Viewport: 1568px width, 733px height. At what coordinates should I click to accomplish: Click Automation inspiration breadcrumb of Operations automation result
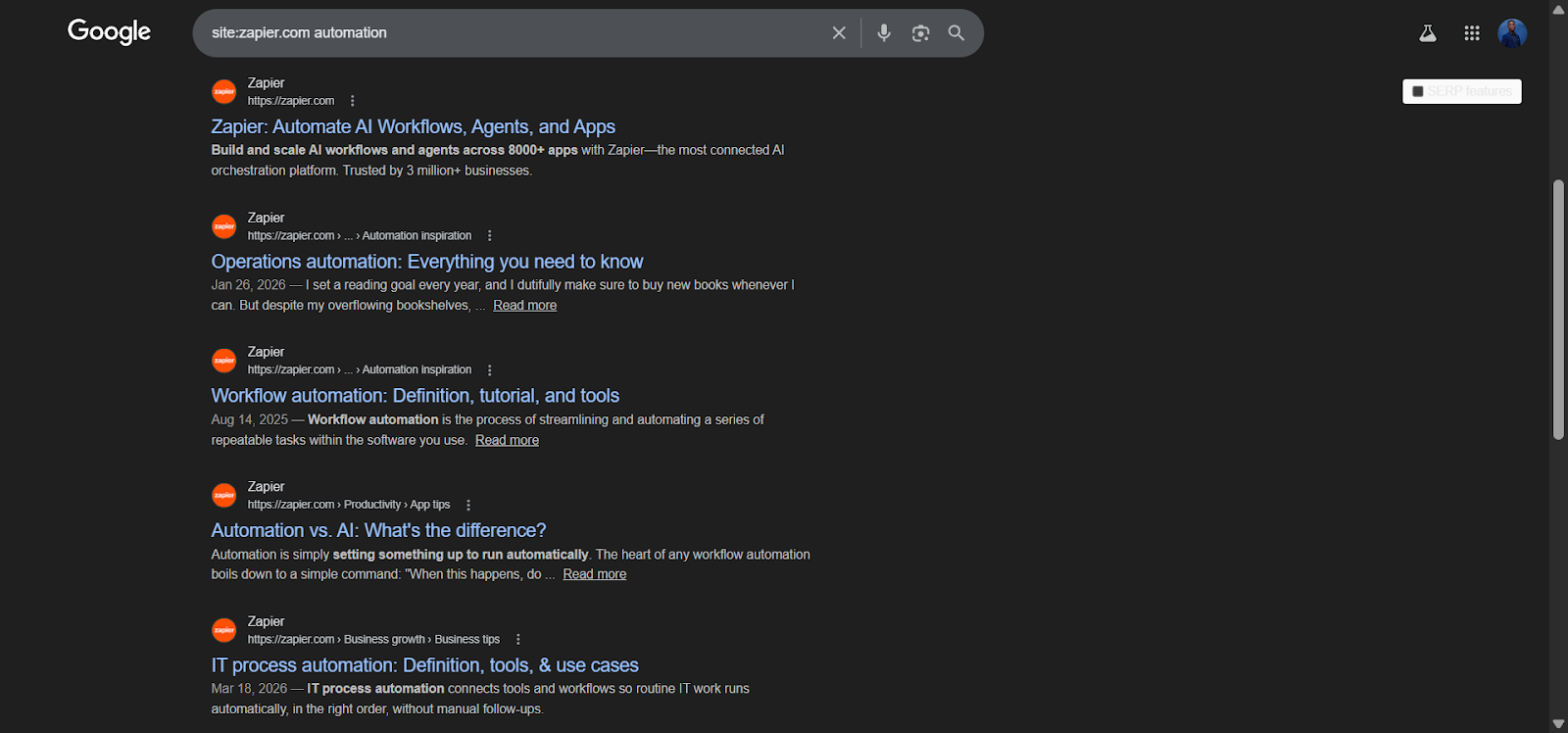(416, 236)
